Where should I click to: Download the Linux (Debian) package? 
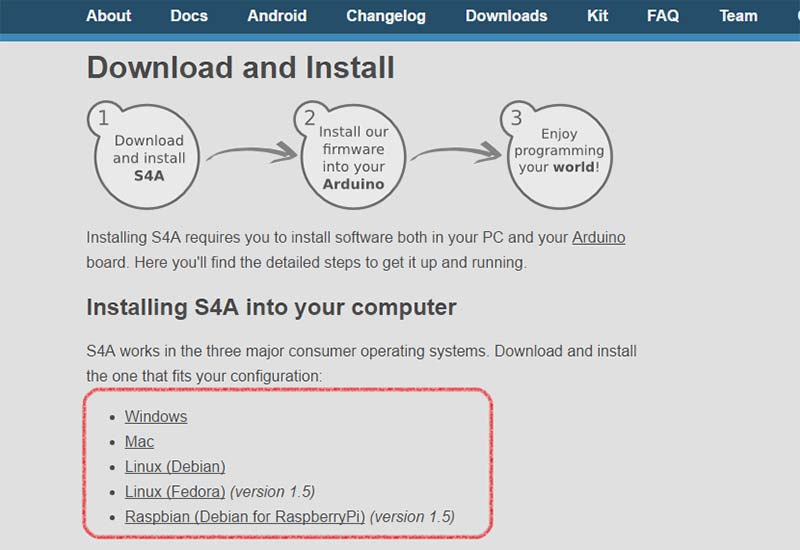tap(175, 466)
